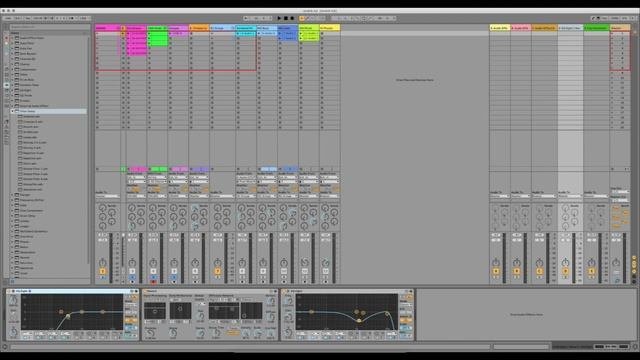Image resolution: width=640 pixels, height=360 pixels.
Task: Click the green track's track status field
Action: point(159,169)
